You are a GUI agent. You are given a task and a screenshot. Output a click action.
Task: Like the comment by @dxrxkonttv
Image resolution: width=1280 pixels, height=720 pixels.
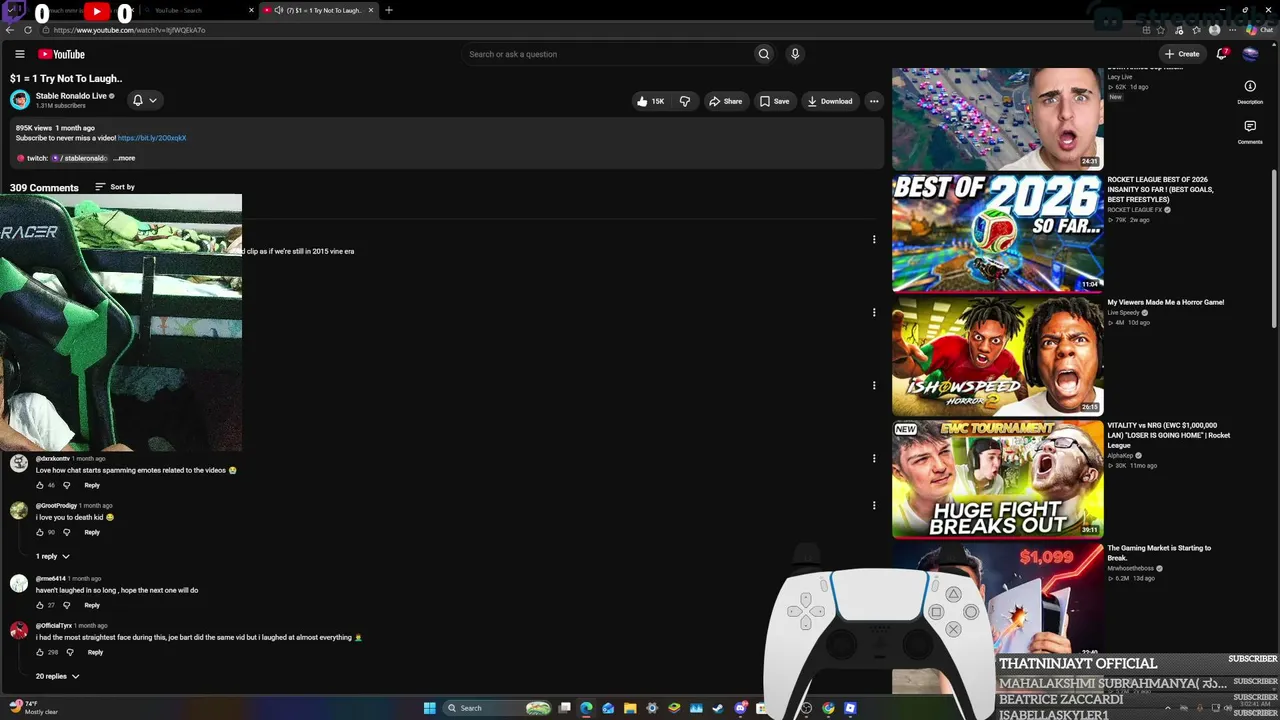click(x=40, y=485)
